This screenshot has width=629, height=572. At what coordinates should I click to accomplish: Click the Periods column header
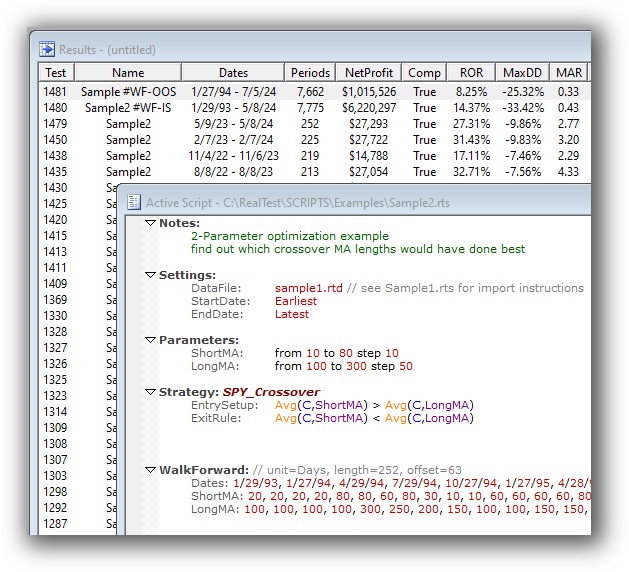(x=310, y=72)
